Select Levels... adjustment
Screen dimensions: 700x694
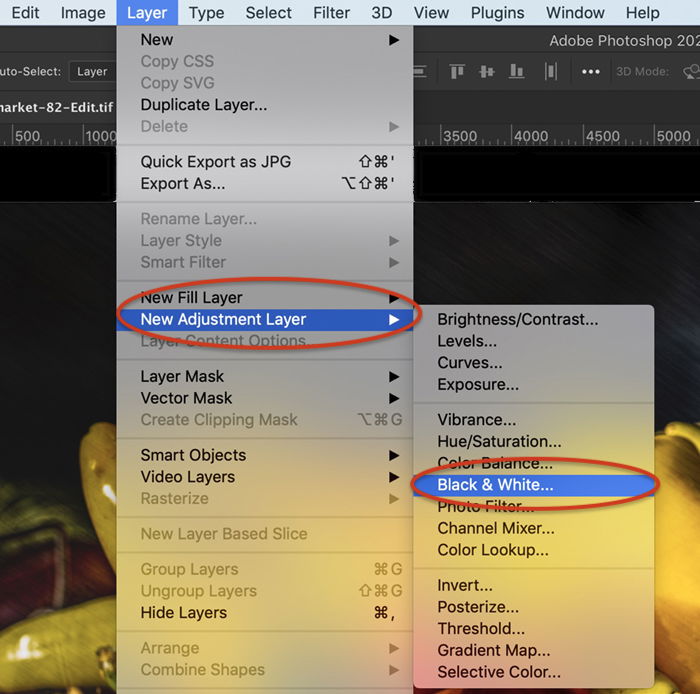tap(533, 341)
